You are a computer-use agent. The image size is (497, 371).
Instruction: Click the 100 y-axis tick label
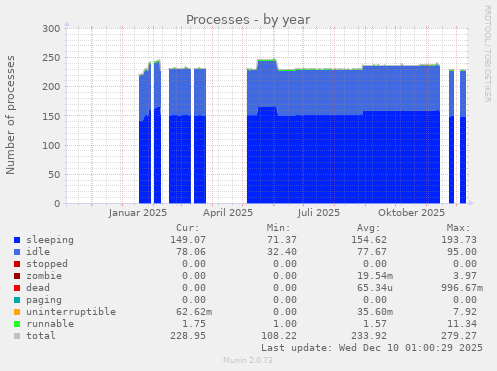[x=51, y=145]
